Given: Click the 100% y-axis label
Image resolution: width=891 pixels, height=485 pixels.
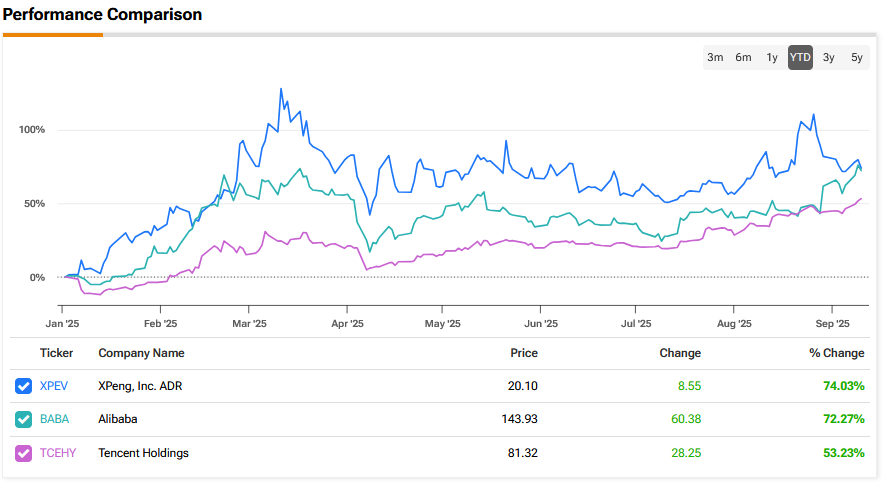Looking at the screenshot, I should coord(32,130).
